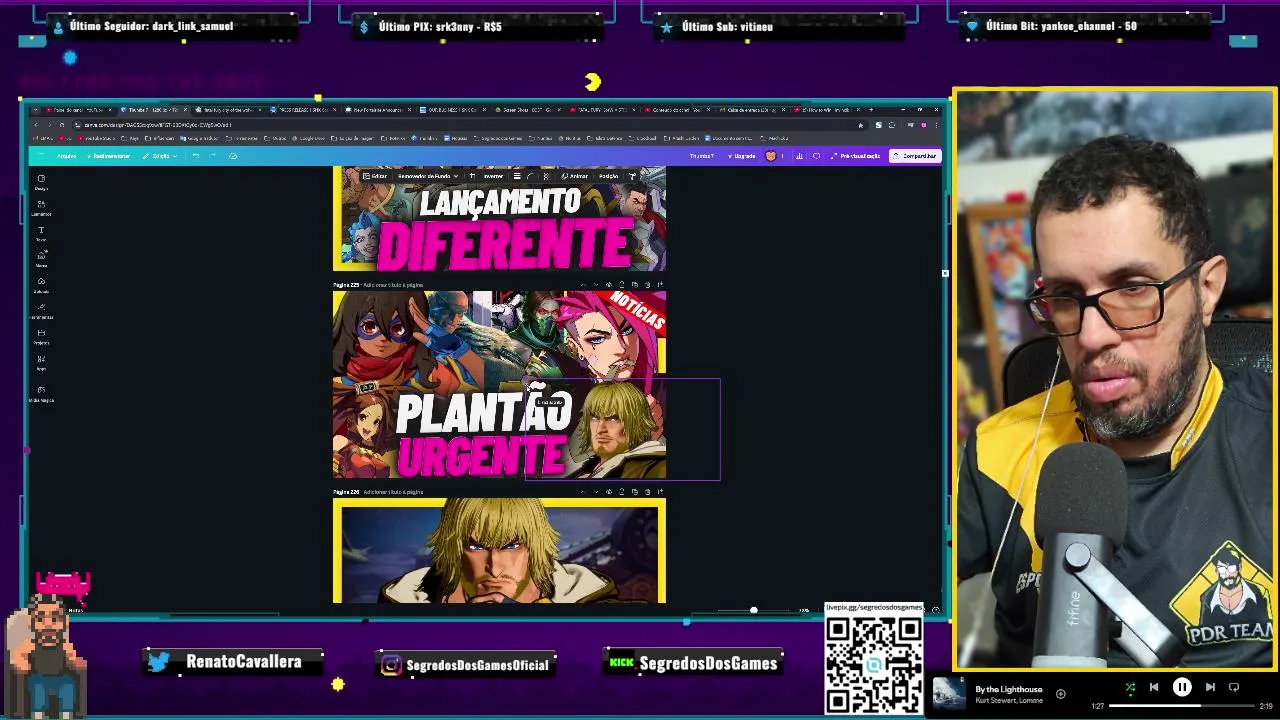The height and width of the screenshot is (720, 1280).
Task: Open a new browser tab
Action: (x=870, y=109)
